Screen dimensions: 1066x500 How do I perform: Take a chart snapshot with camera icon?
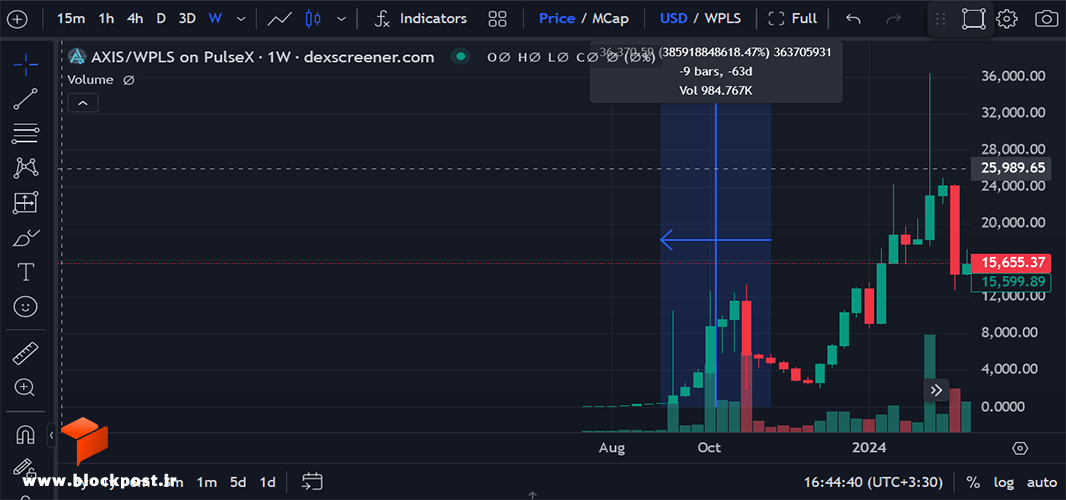point(1046,19)
